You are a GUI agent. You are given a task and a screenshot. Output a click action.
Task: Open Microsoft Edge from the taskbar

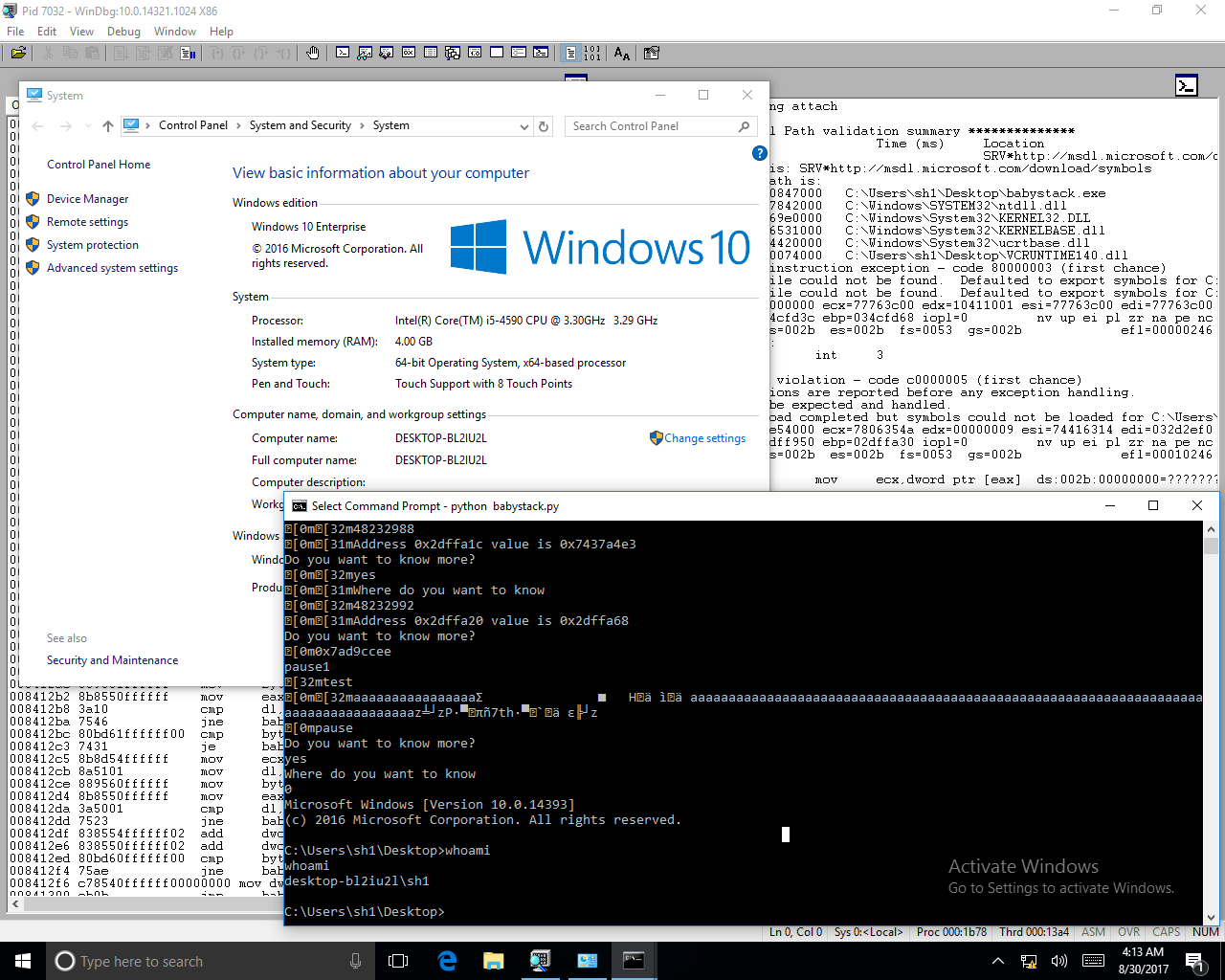click(x=447, y=961)
